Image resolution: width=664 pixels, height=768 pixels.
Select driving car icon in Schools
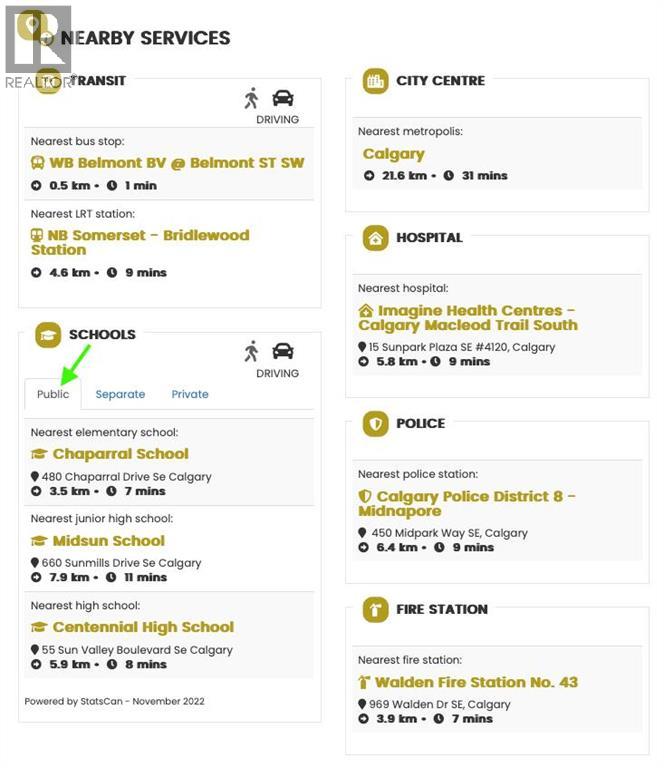(283, 351)
